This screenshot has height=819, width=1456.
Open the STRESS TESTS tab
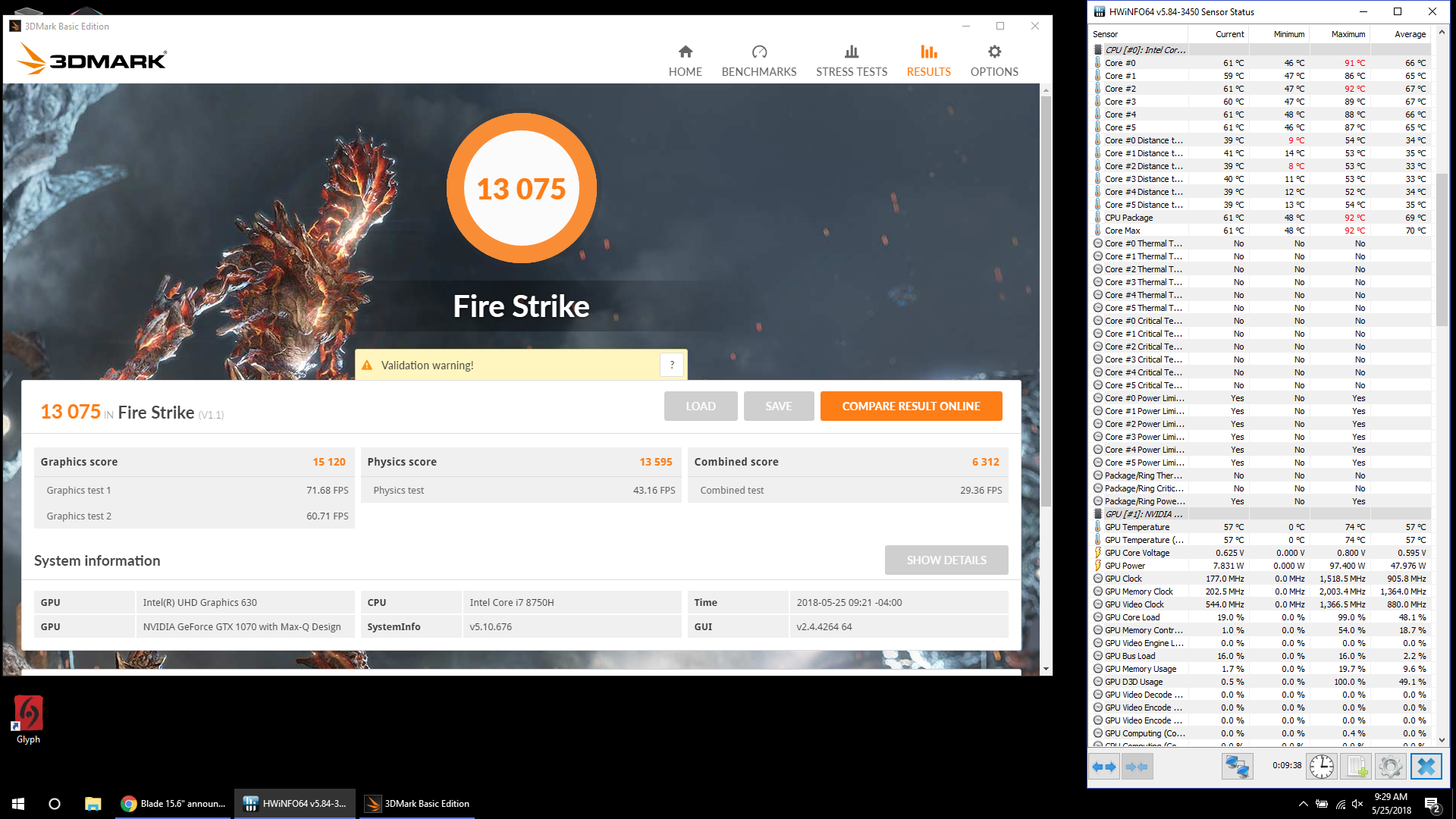click(852, 61)
